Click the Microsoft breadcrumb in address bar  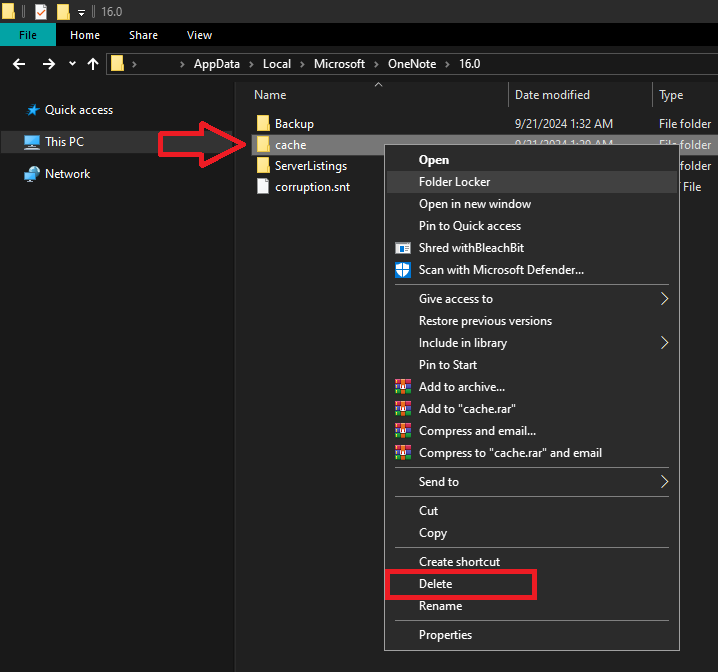pos(339,64)
